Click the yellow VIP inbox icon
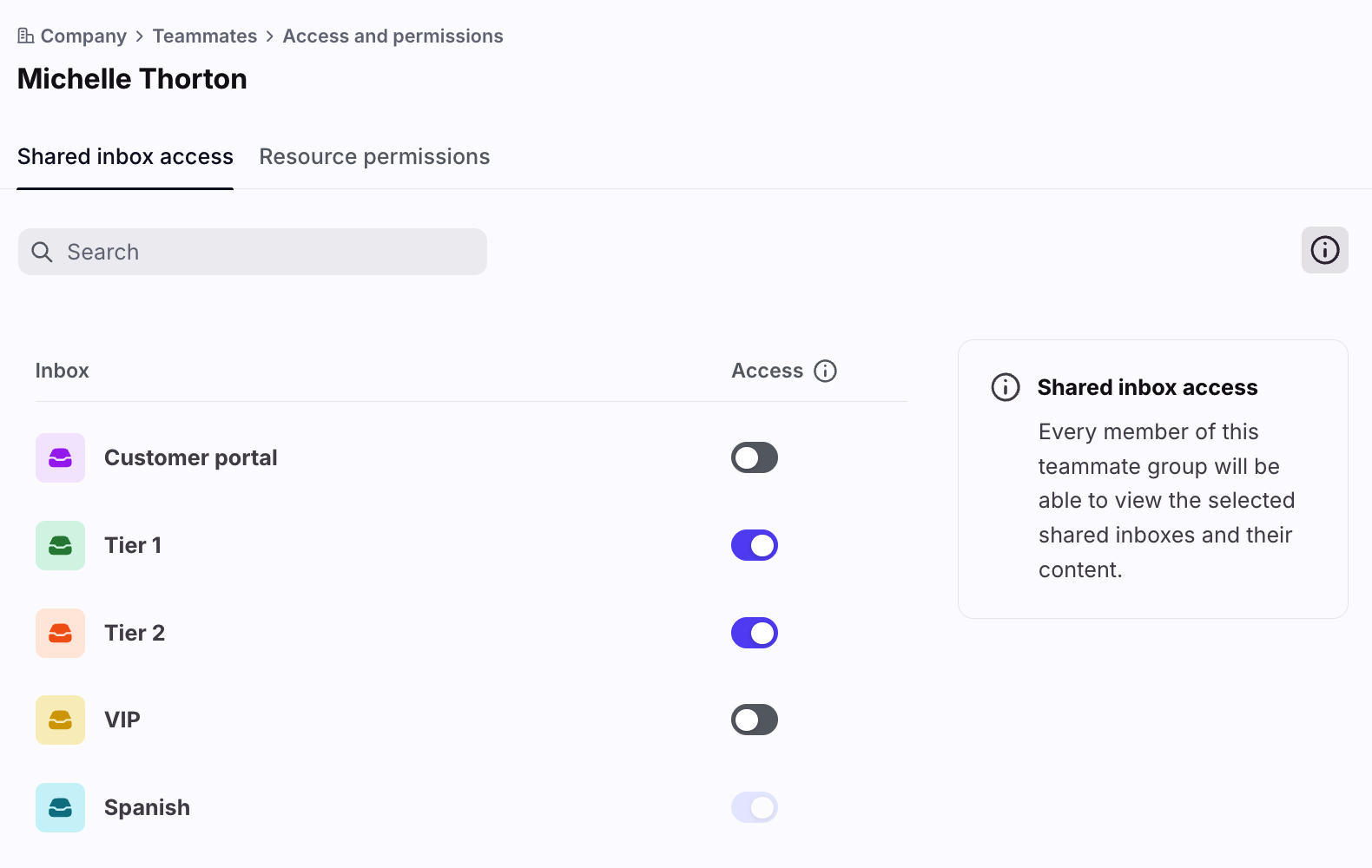The width and height of the screenshot is (1372, 868). tap(60, 720)
